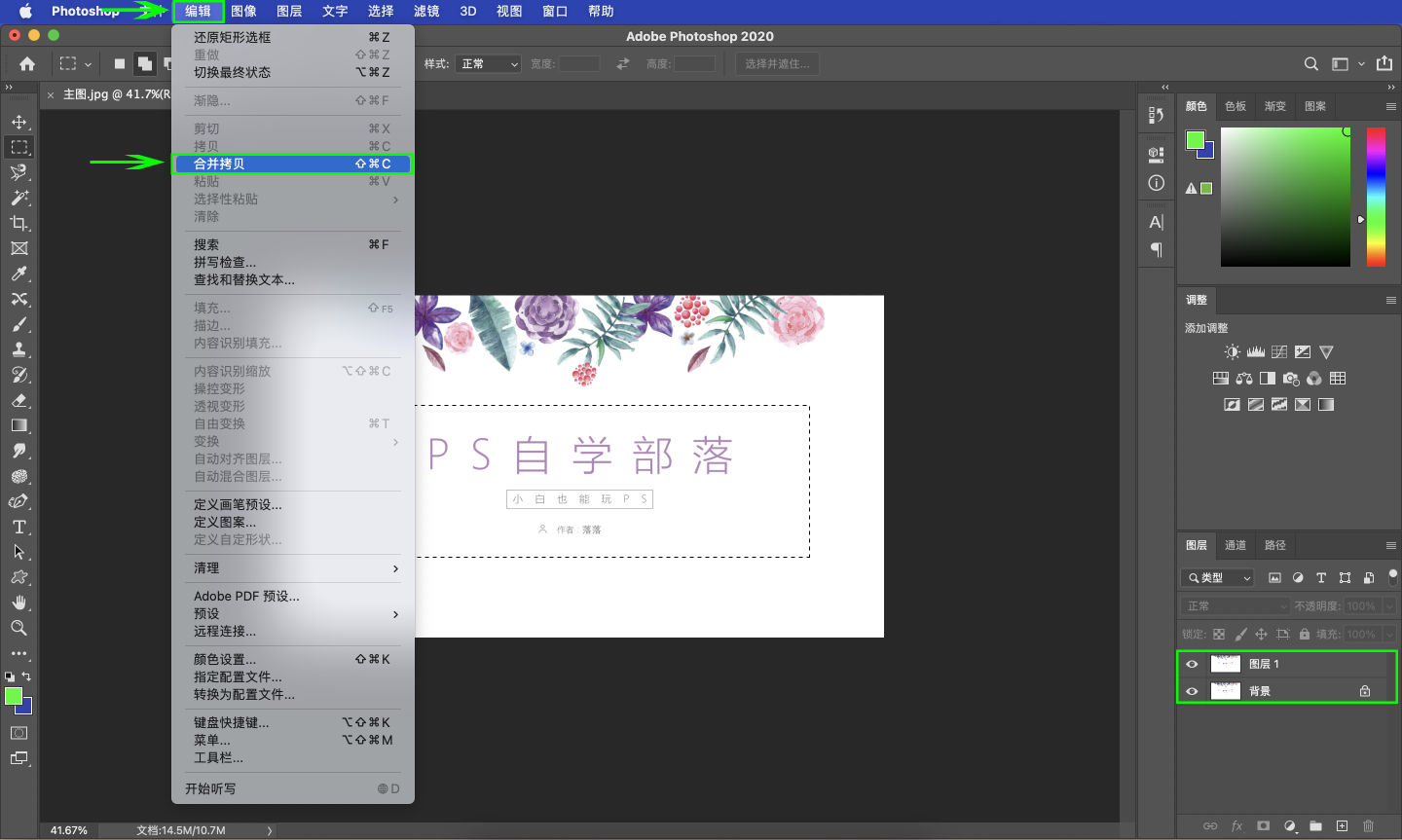The image size is (1402, 840).
Task: Select the Clone Stamp tool
Action: pyautogui.click(x=19, y=349)
